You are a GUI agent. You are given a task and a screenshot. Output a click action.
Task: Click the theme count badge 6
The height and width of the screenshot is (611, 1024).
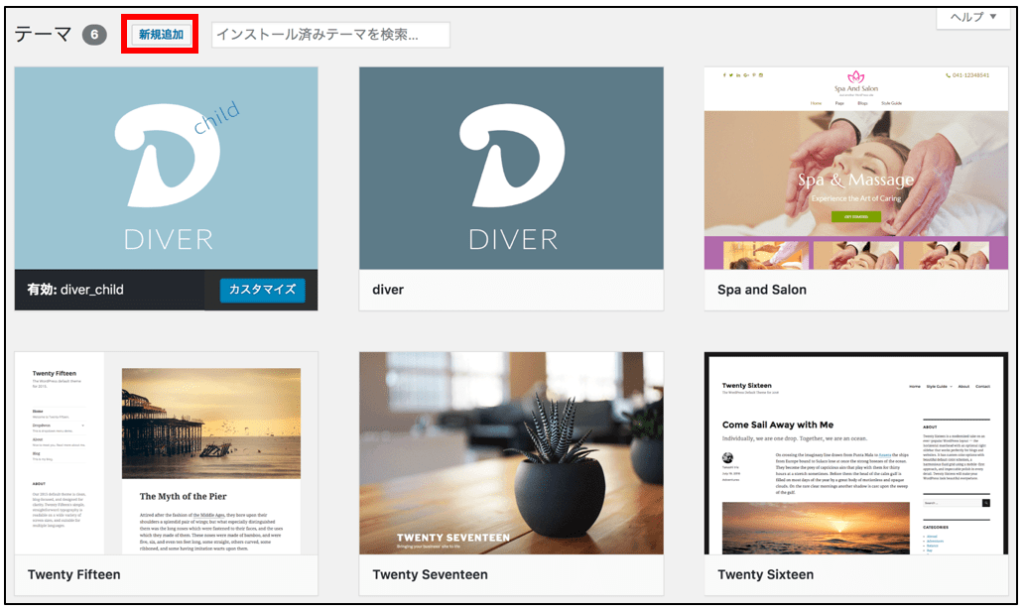(94, 35)
